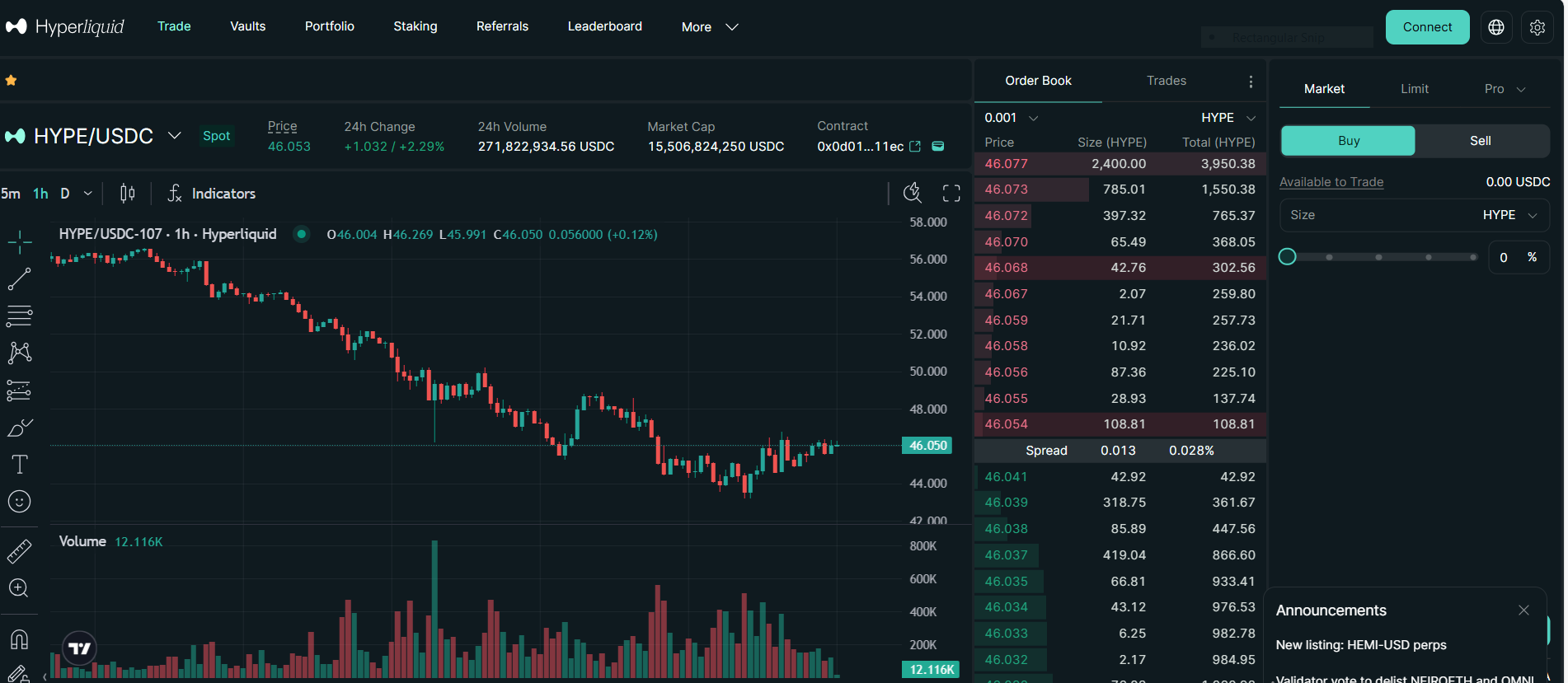
Task: Open the Portfolio page
Action: coord(330,26)
